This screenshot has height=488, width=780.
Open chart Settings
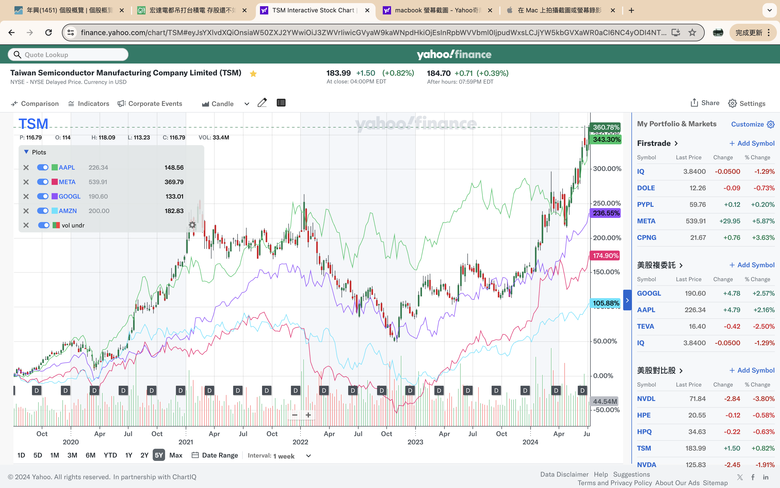[747, 103]
